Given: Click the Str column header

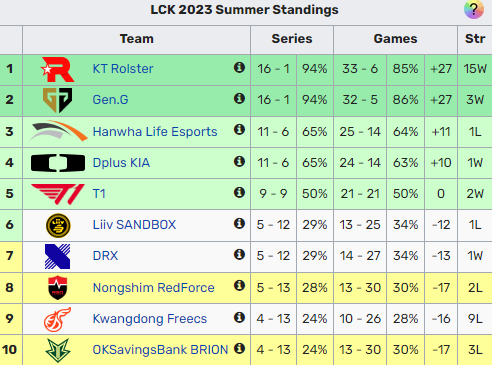Looking at the screenshot, I should pos(475,39).
